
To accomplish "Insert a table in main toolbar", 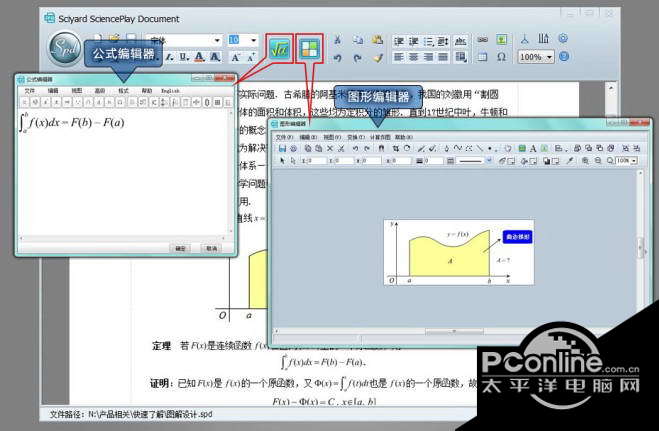I will (482, 56).
